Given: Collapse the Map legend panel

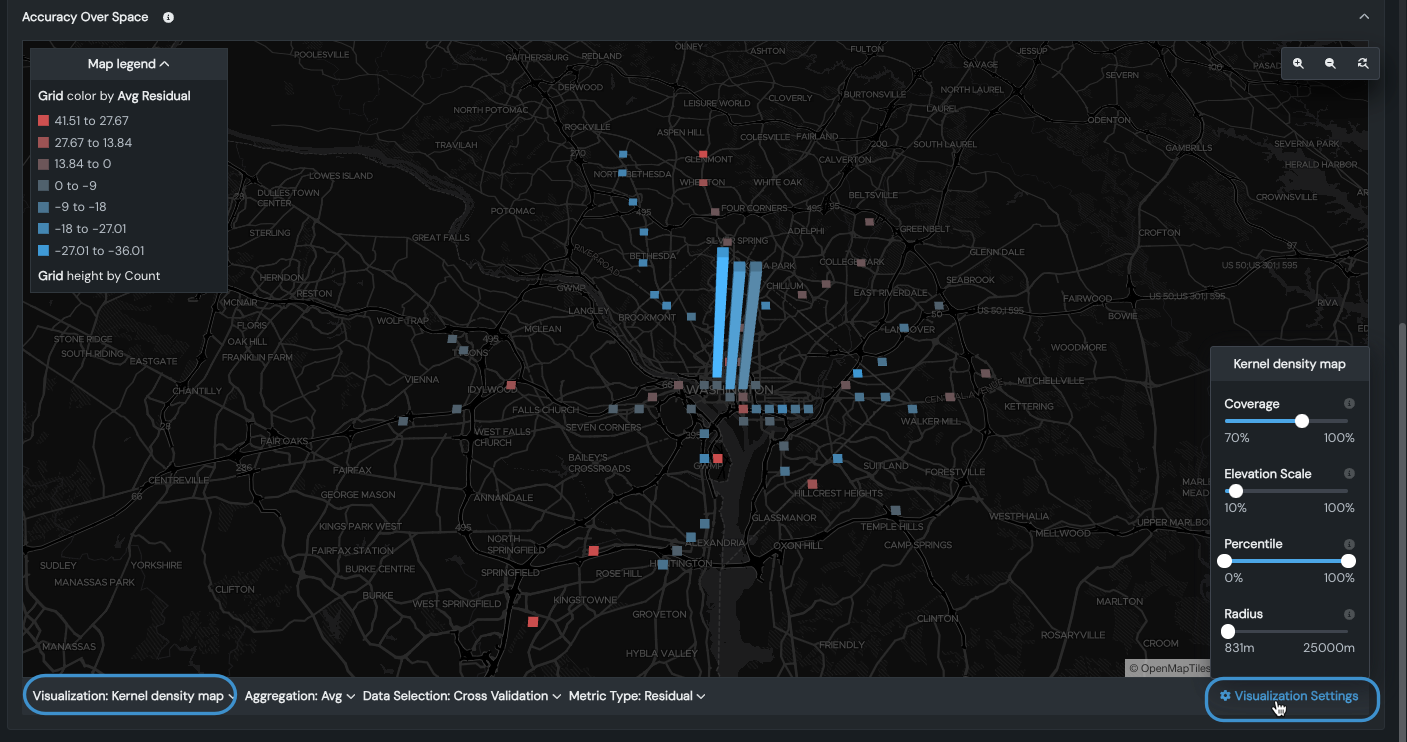Looking at the screenshot, I should click(129, 64).
